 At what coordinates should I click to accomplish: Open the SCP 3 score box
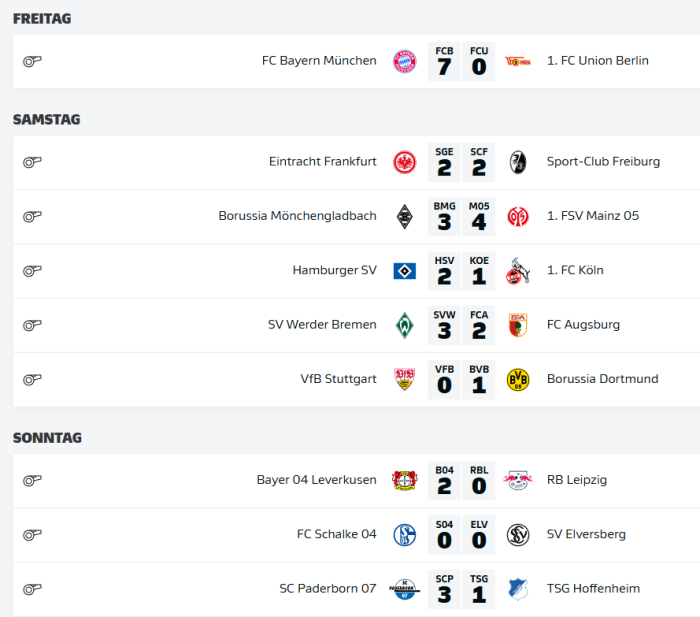click(x=444, y=589)
